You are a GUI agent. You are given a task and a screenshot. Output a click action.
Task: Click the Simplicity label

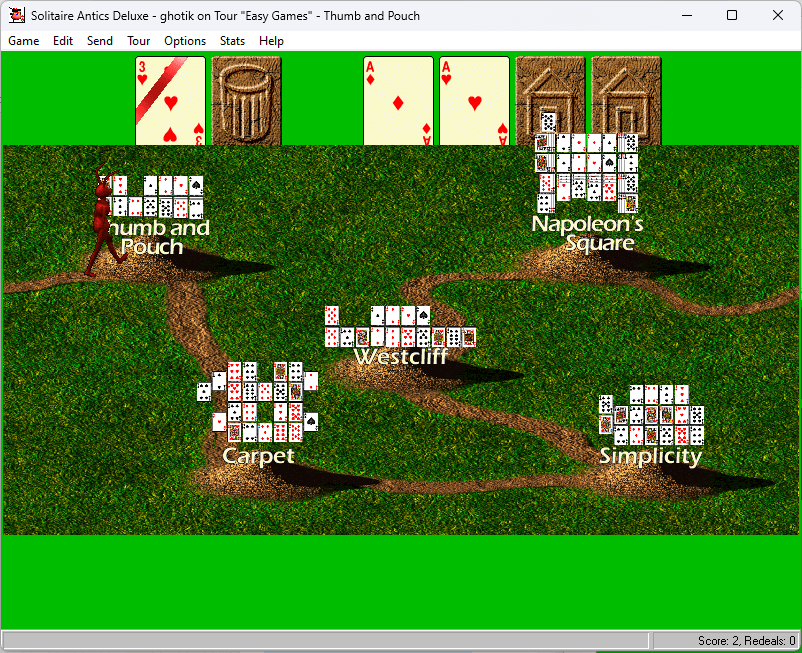650,456
